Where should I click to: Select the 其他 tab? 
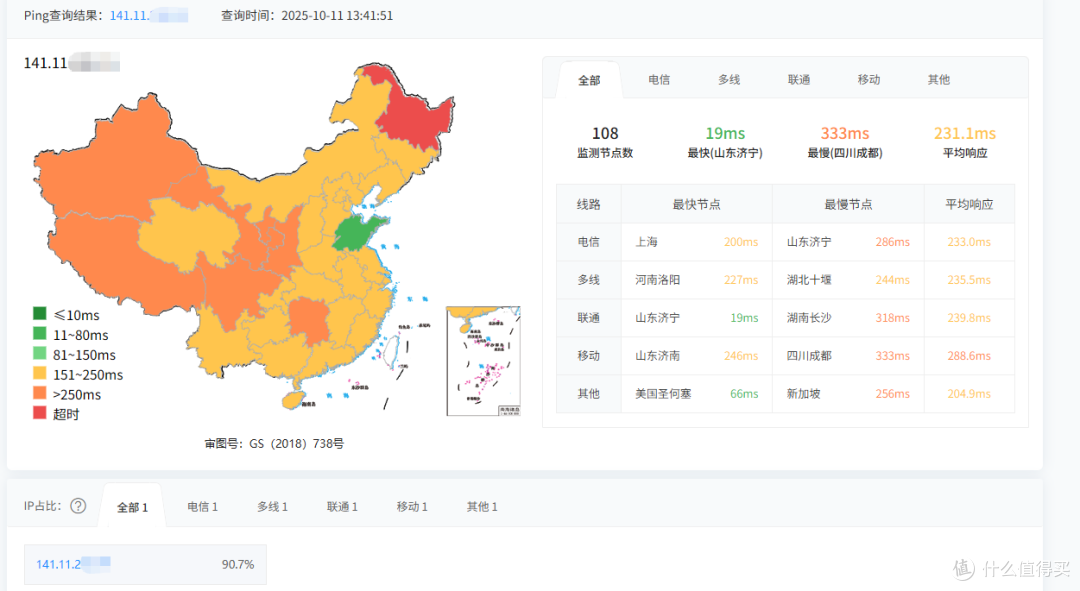click(x=939, y=80)
